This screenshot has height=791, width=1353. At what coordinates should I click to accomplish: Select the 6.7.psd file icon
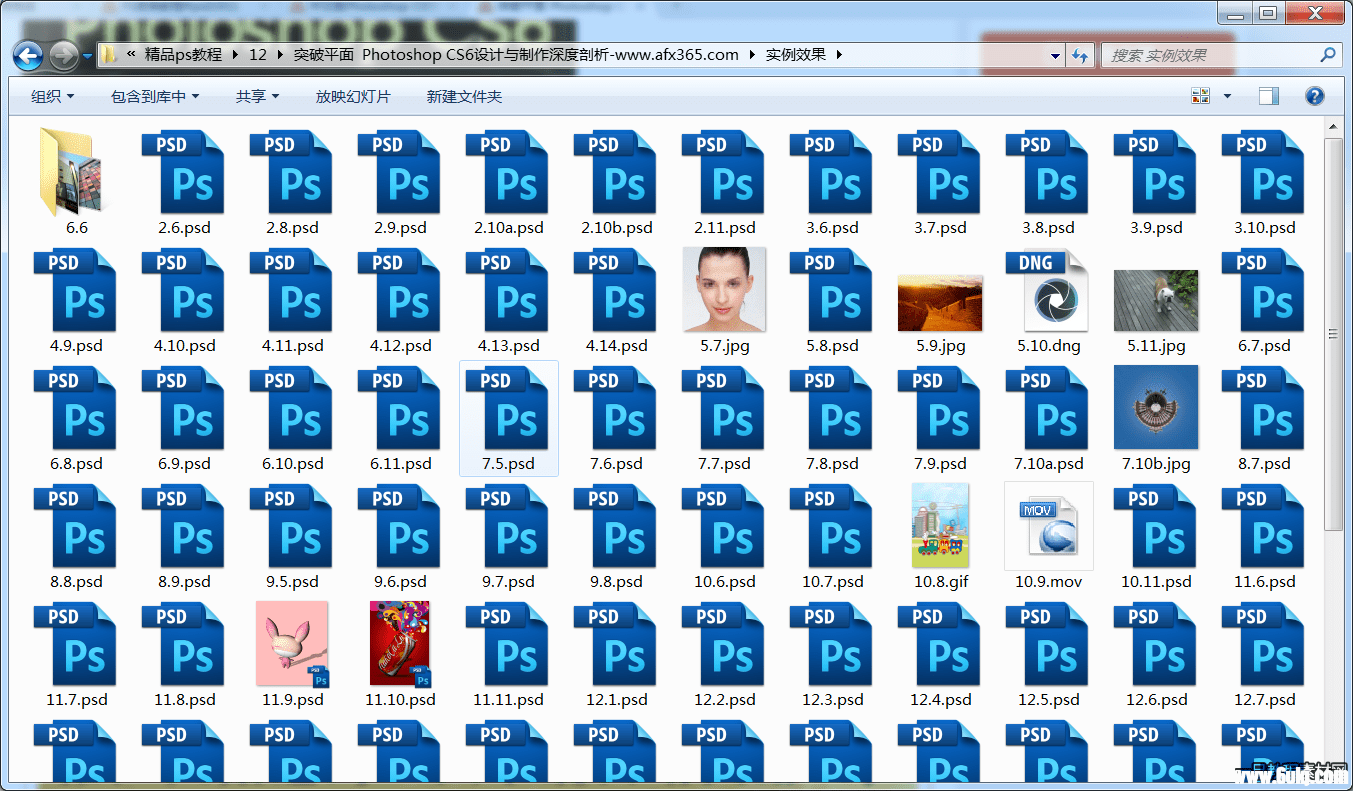(x=1262, y=290)
